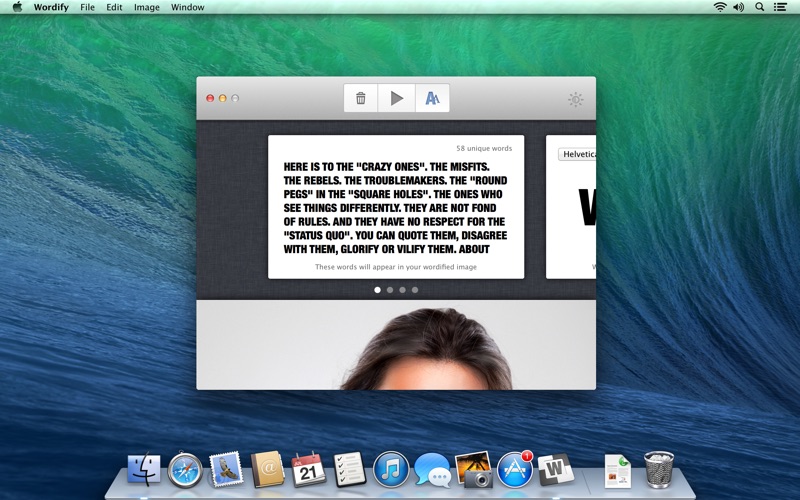The image size is (800, 500).
Task: Open Finder from the Dock
Action: (144, 469)
